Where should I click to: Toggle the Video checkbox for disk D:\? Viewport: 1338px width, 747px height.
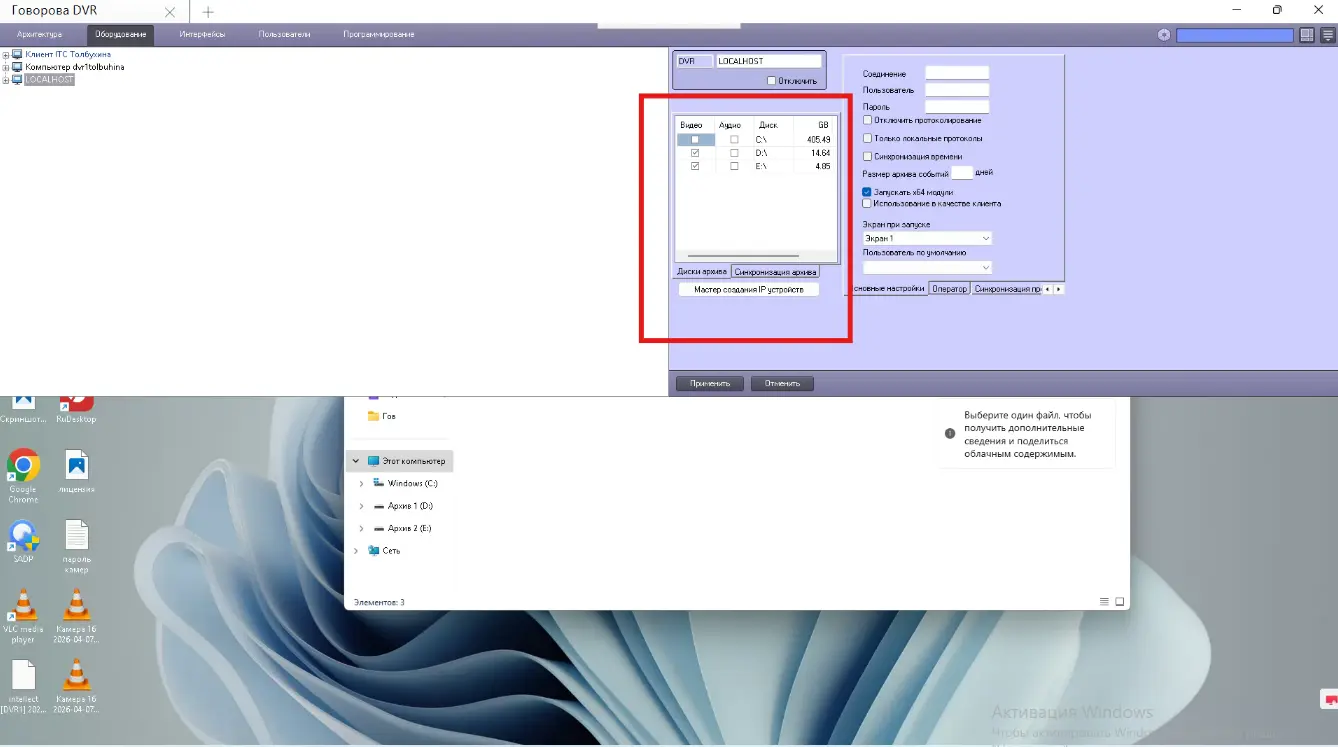[695, 153]
